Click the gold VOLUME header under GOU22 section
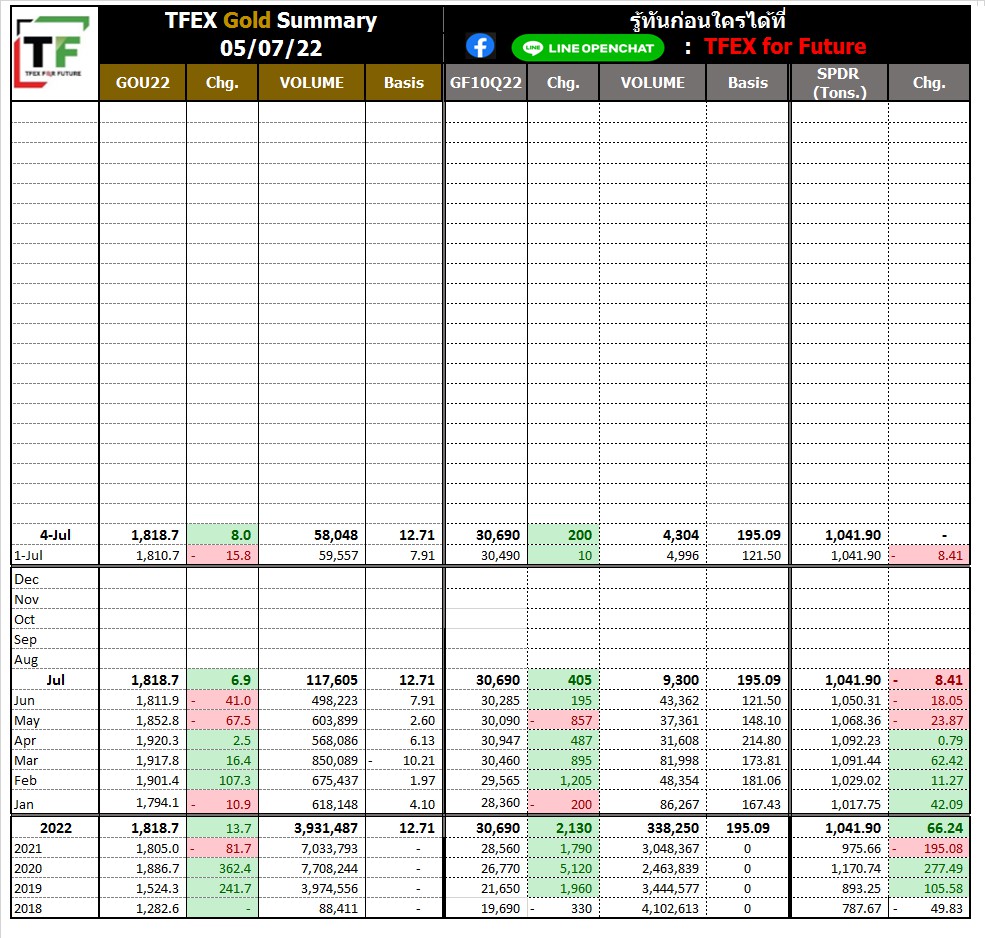The height and width of the screenshot is (938, 985). [312, 82]
